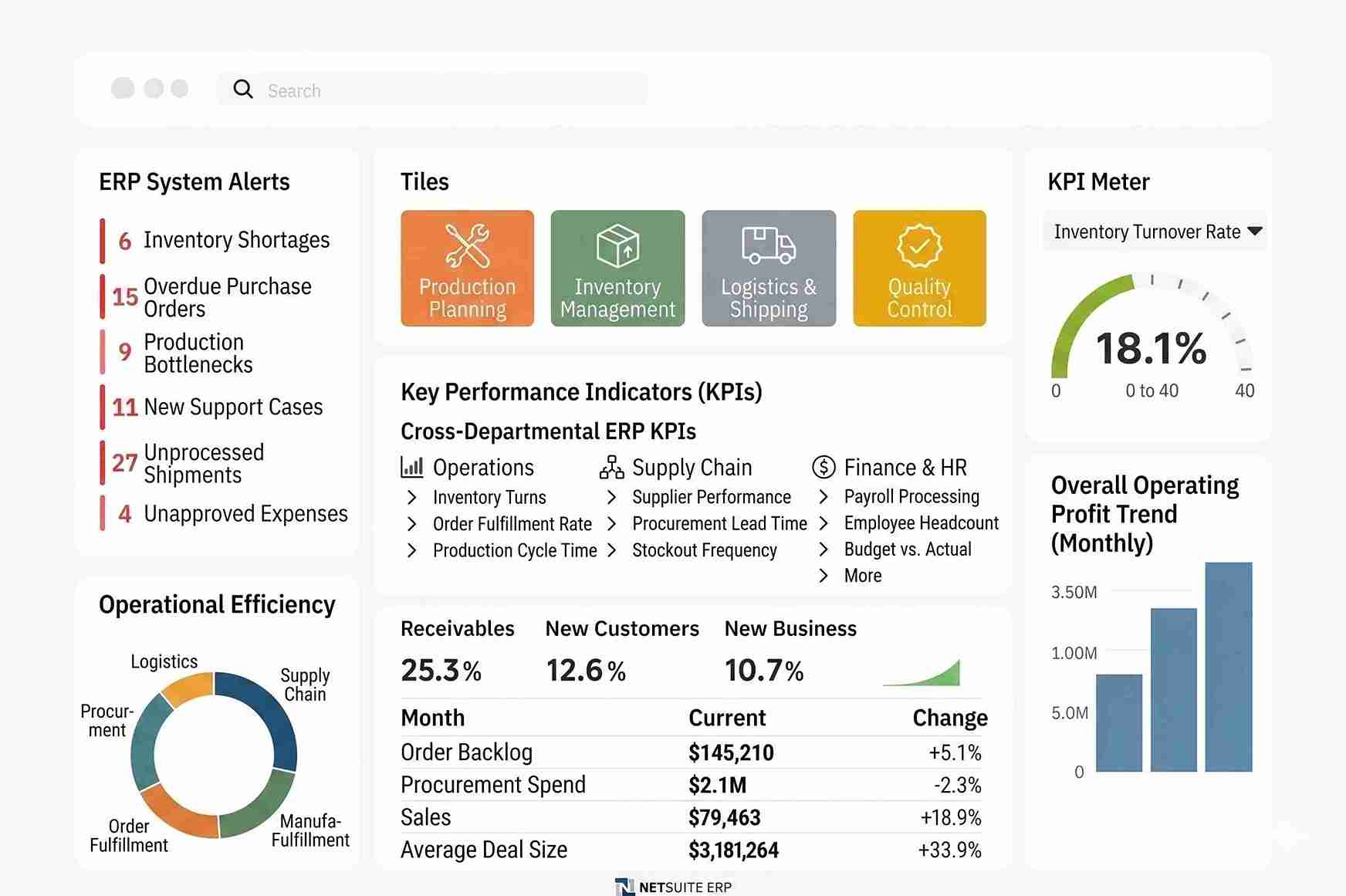Open the Overdue Purchase Orders alert
Viewport: 1346px width, 896px height.
click(207, 297)
